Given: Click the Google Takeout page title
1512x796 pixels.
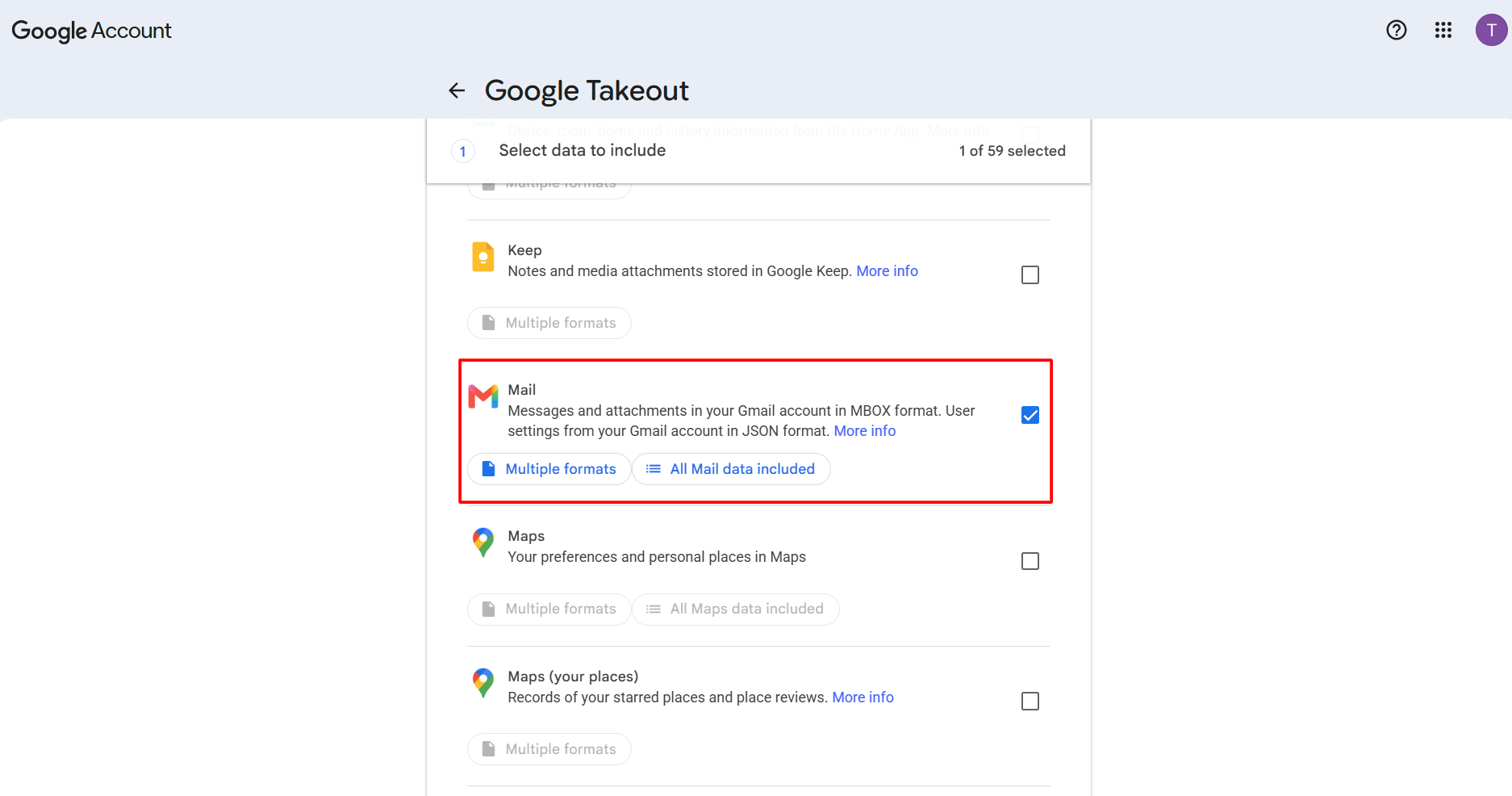Looking at the screenshot, I should point(587,90).
